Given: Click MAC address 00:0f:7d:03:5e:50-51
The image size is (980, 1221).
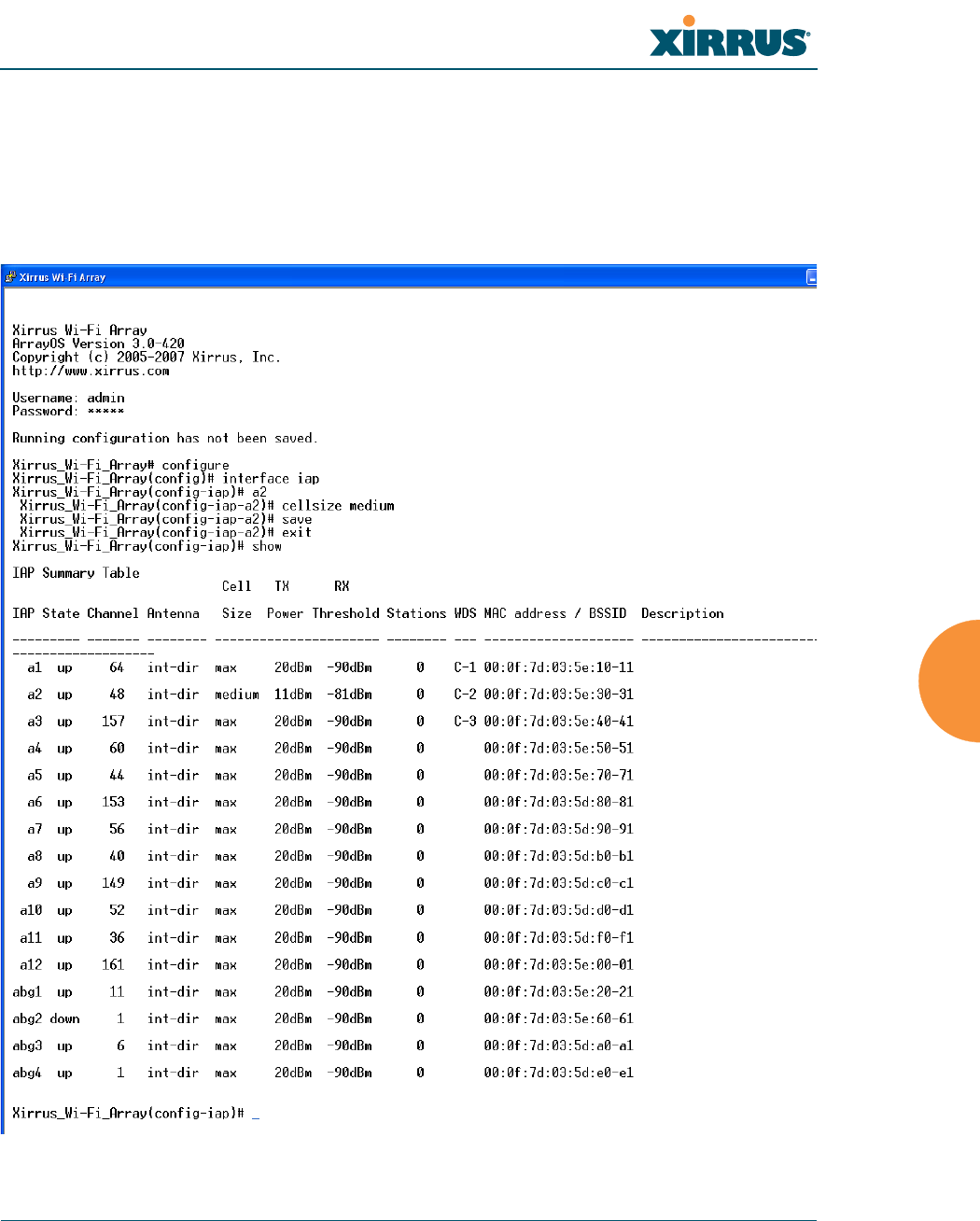Looking at the screenshot, I should [x=559, y=748].
